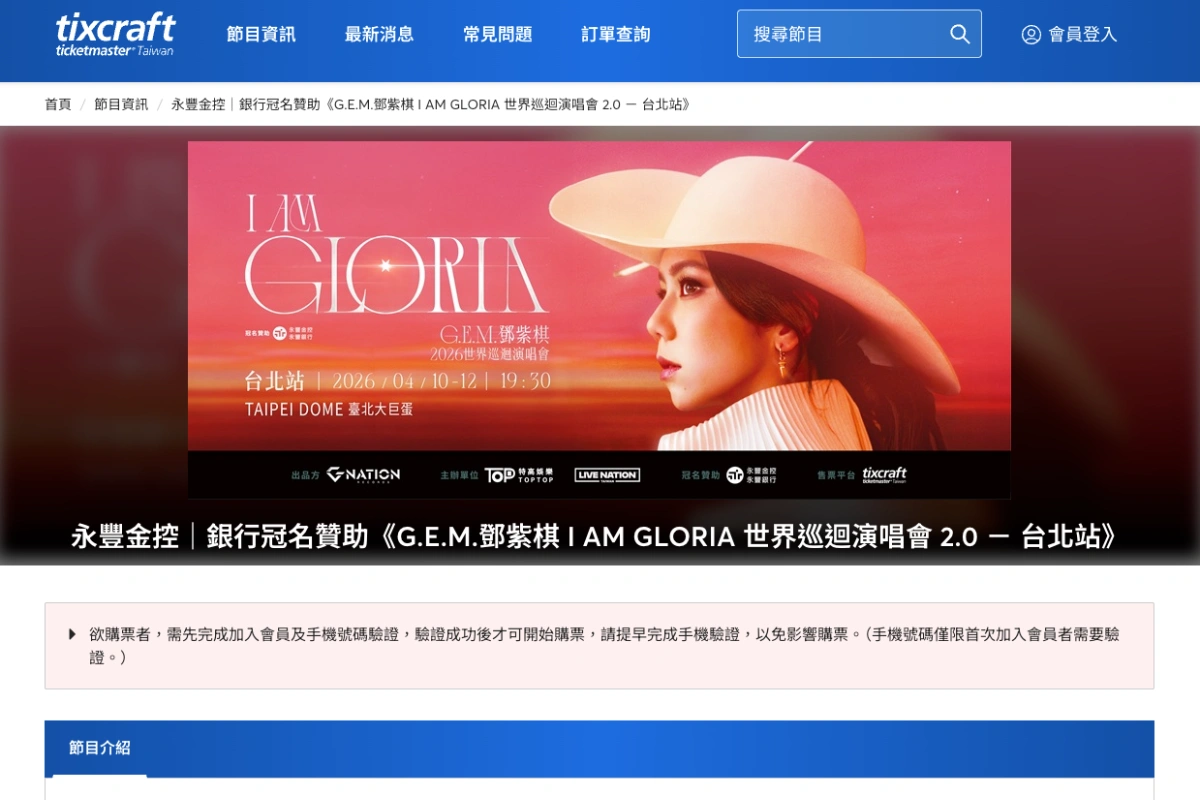
Task: Click the tixcraft logo in header
Action: [x=115, y=34]
